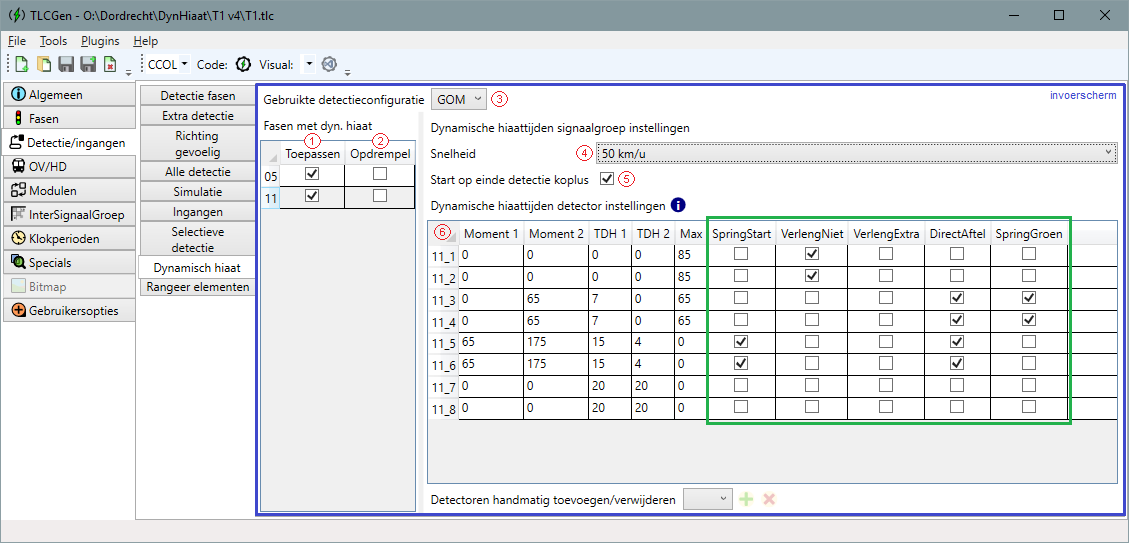Toggle SpringGroen checkbox for detector 11_3
Viewport: 1129px width, 543px height.
(x=1029, y=297)
